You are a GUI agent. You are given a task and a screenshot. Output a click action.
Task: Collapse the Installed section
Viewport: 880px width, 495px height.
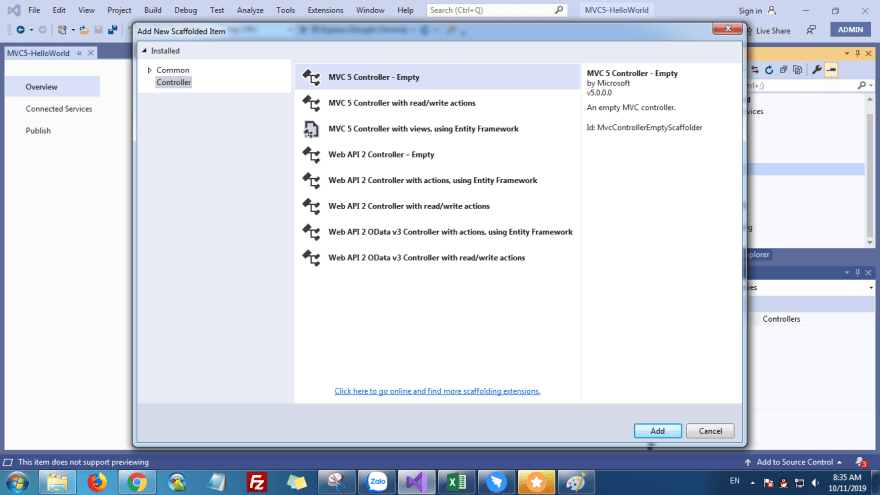[144, 51]
